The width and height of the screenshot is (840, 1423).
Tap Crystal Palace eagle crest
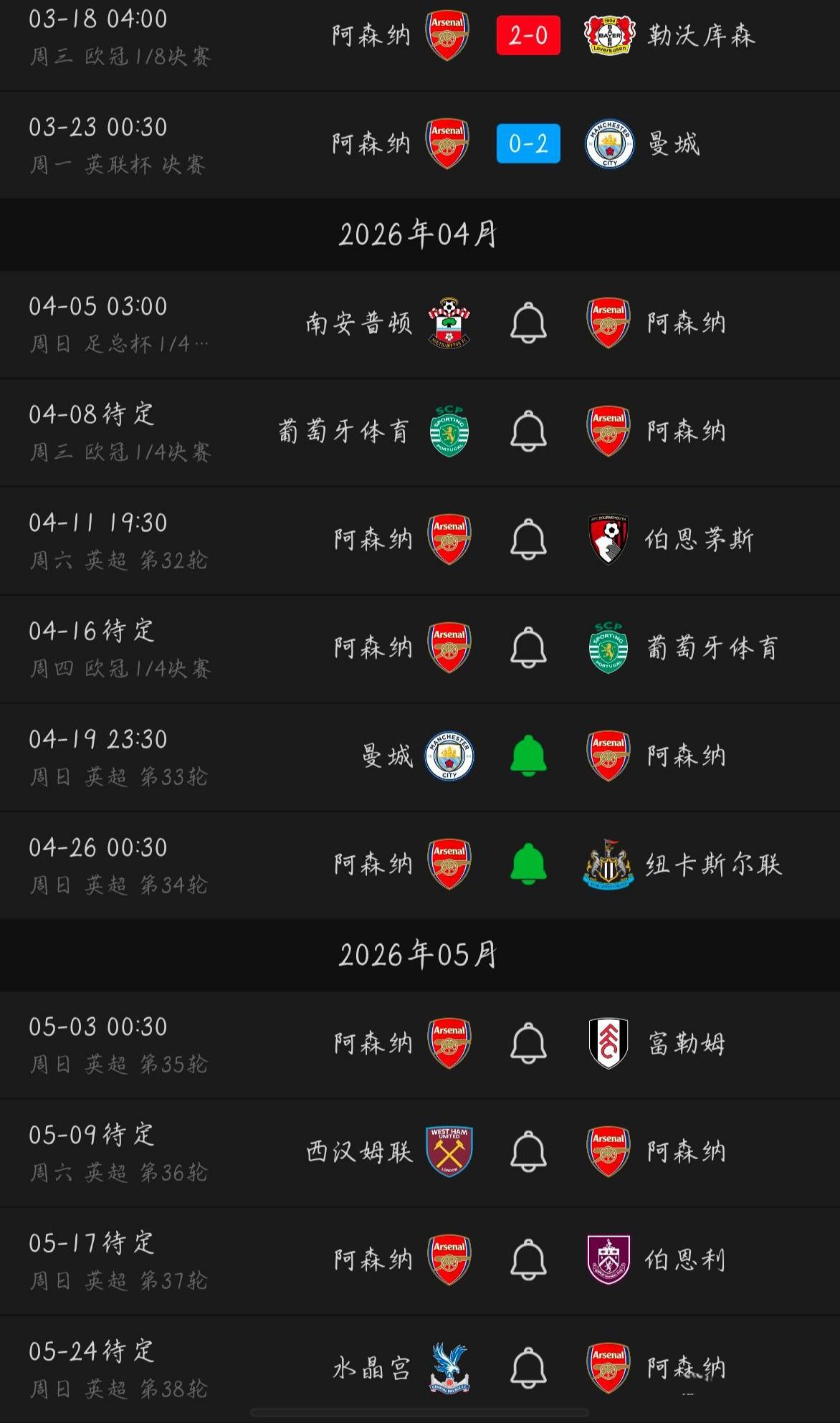tap(449, 1369)
